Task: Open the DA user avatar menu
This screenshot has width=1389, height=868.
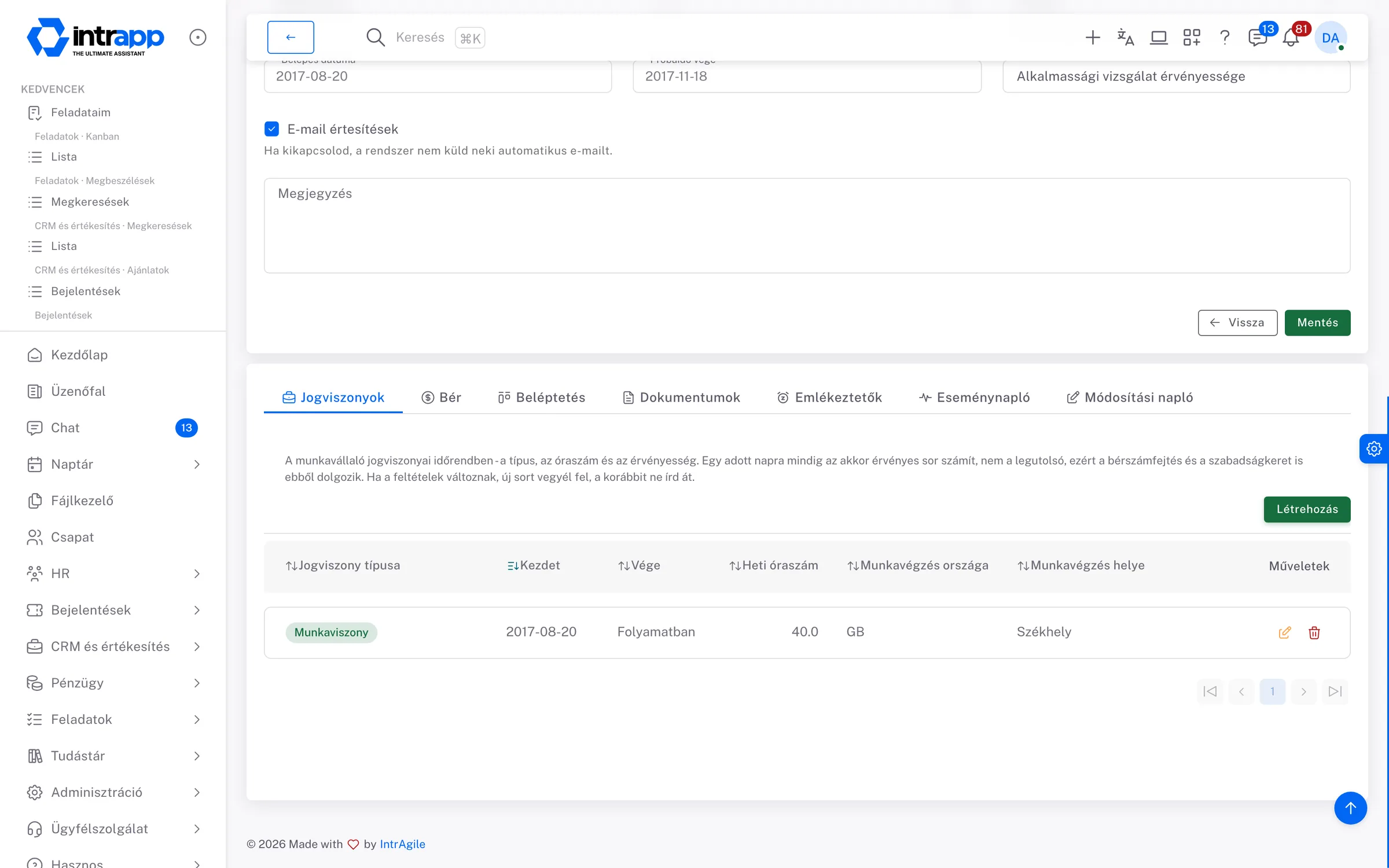Action: tap(1331, 38)
